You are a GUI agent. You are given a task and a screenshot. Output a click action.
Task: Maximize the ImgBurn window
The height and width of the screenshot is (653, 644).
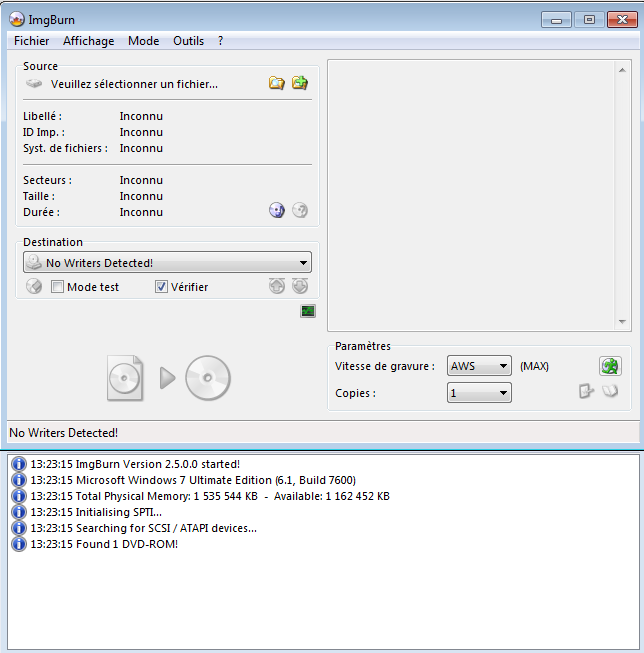[x=589, y=20]
